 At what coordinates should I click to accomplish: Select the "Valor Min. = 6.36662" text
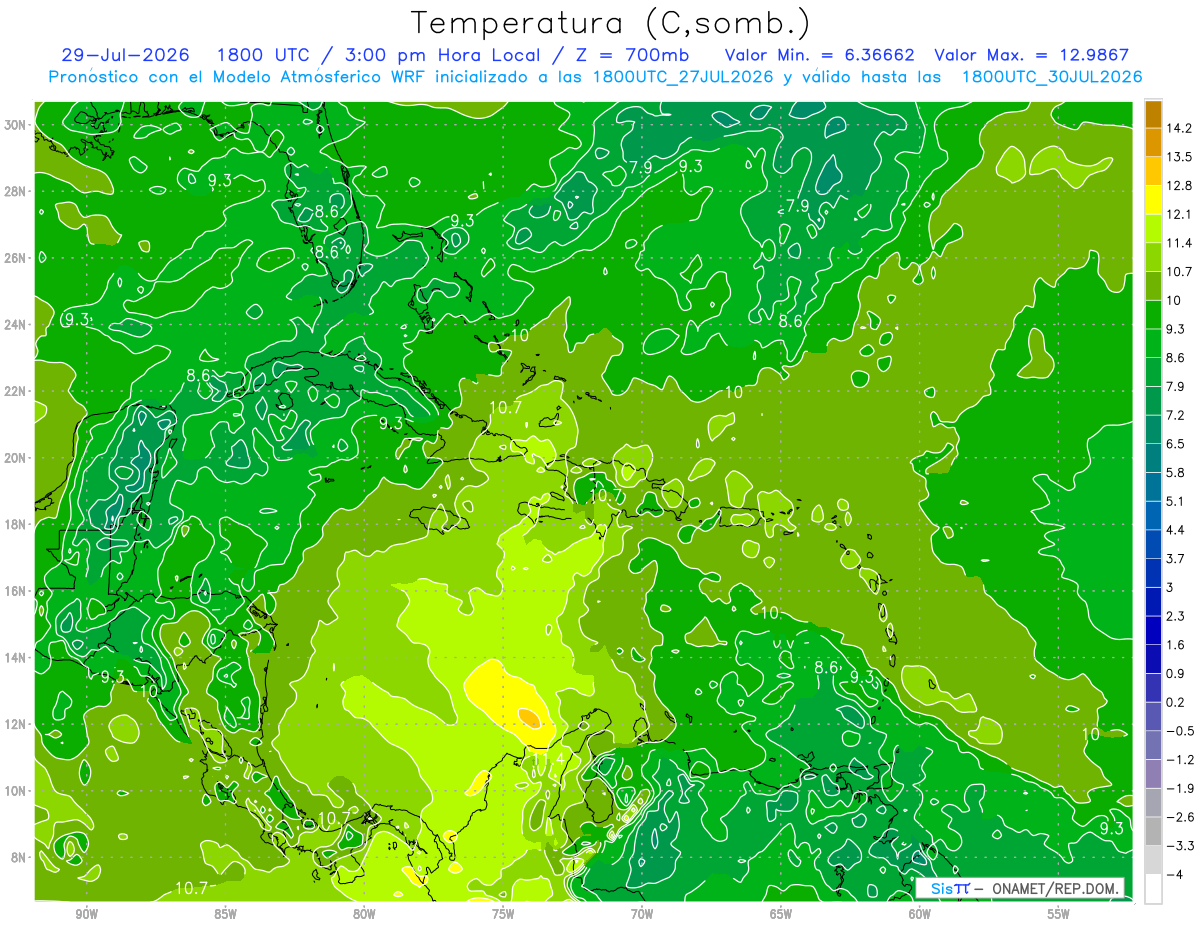820,55
